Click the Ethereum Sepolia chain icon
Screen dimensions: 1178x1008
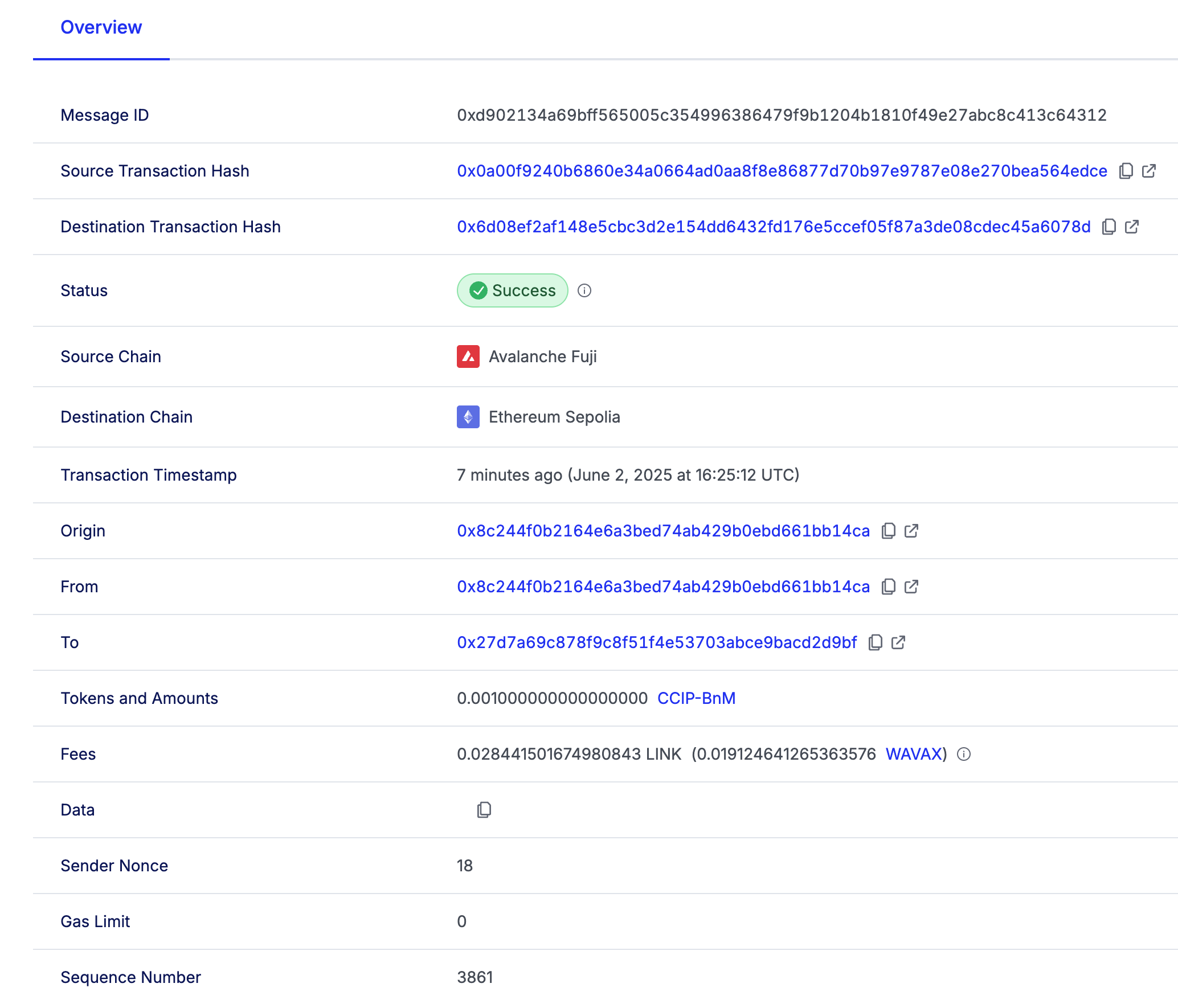click(x=467, y=417)
